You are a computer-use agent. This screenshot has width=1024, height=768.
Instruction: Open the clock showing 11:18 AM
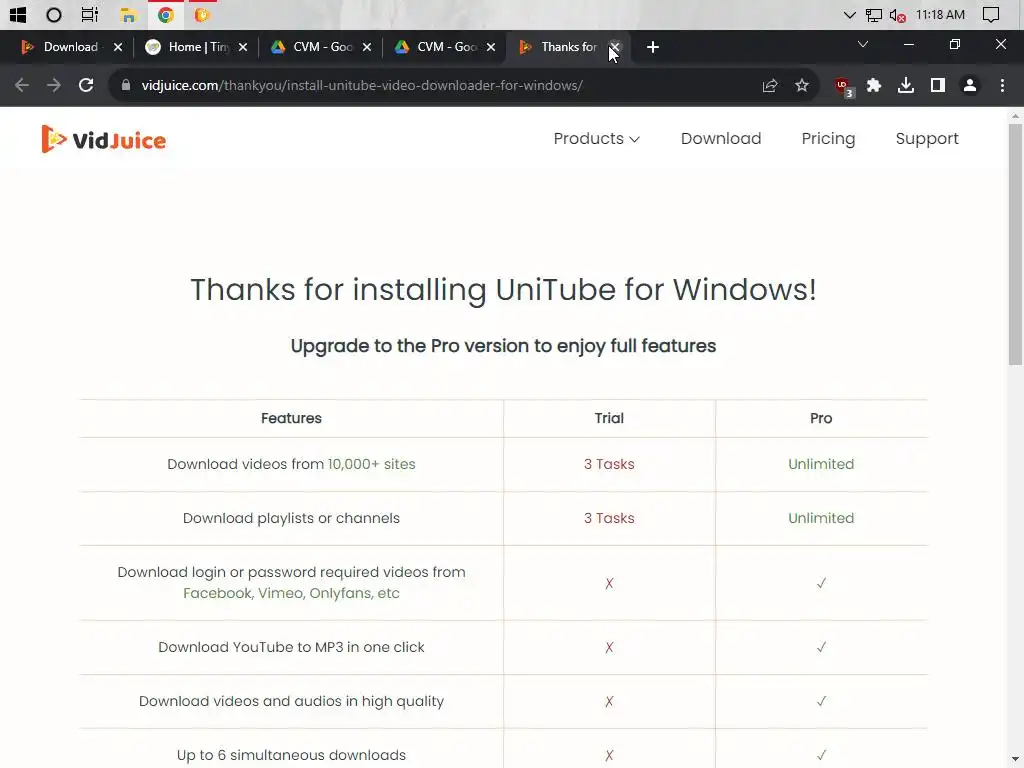click(940, 14)
